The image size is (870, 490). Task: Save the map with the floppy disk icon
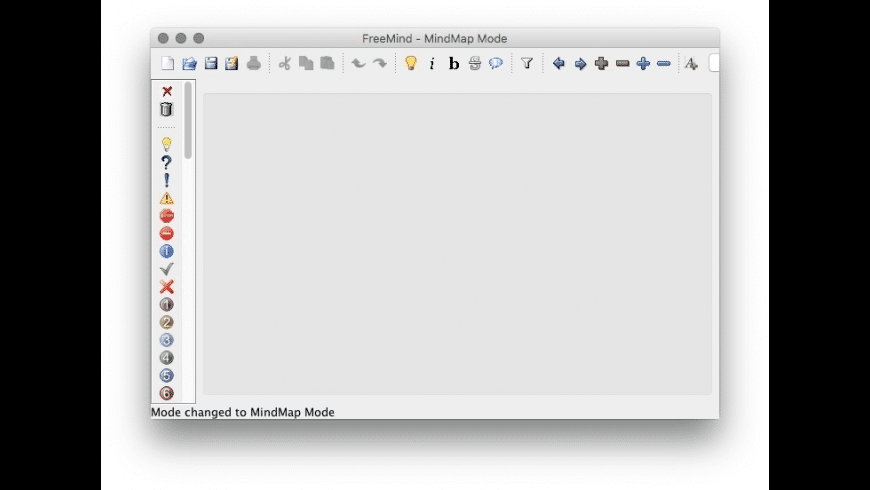(211, 63)
